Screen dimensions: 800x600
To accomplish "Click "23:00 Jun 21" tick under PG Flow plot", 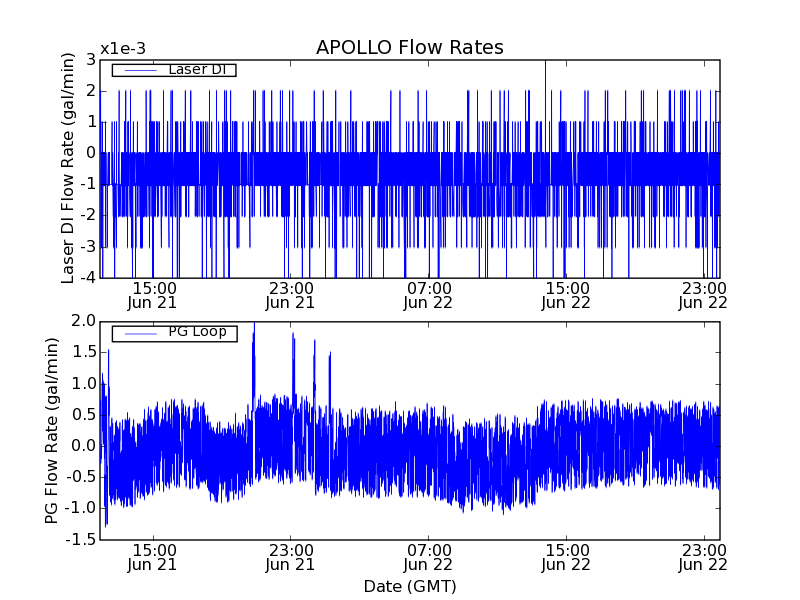I will [x=290, y=558].
